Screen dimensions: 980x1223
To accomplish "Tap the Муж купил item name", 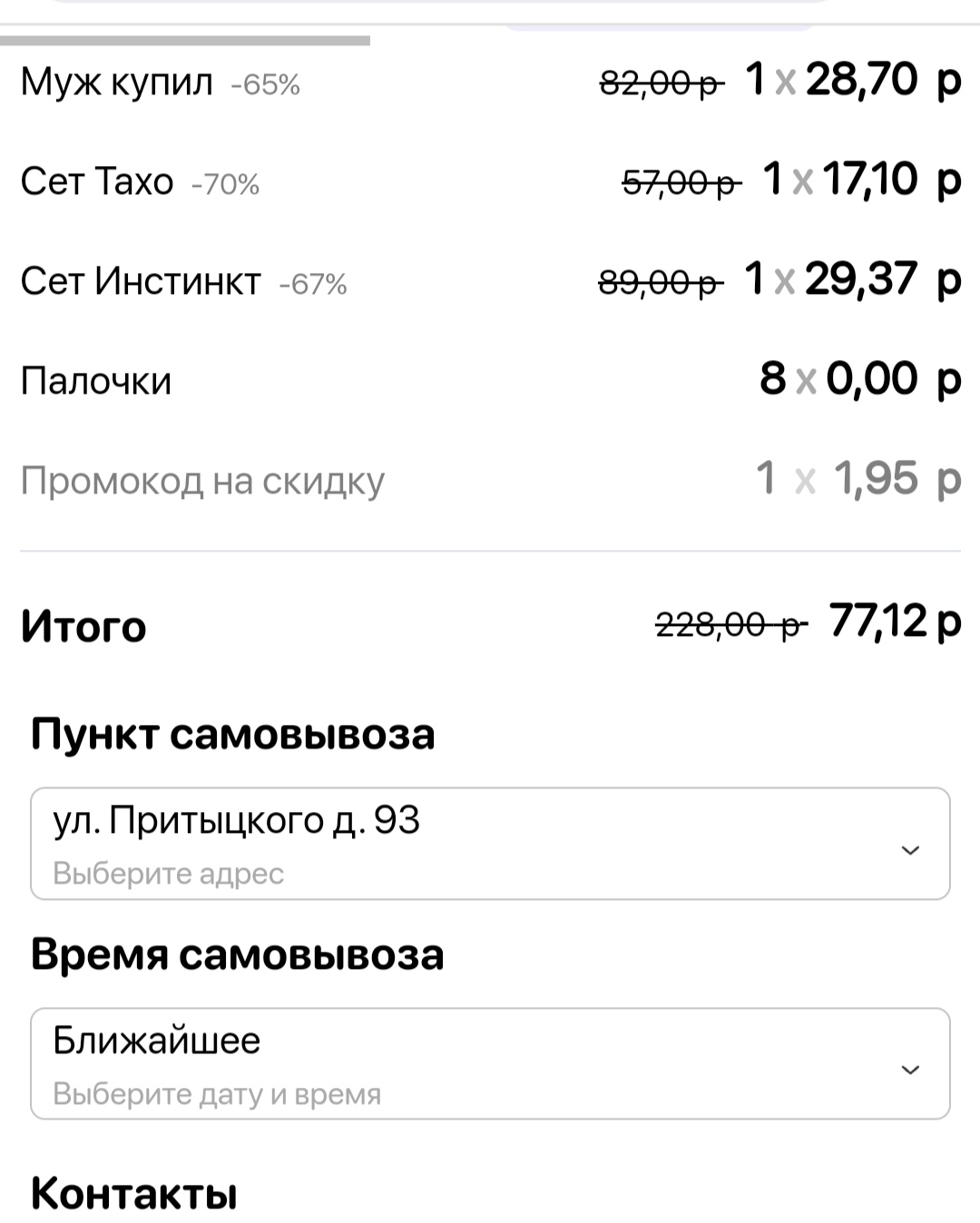I will tap(116, 82).
